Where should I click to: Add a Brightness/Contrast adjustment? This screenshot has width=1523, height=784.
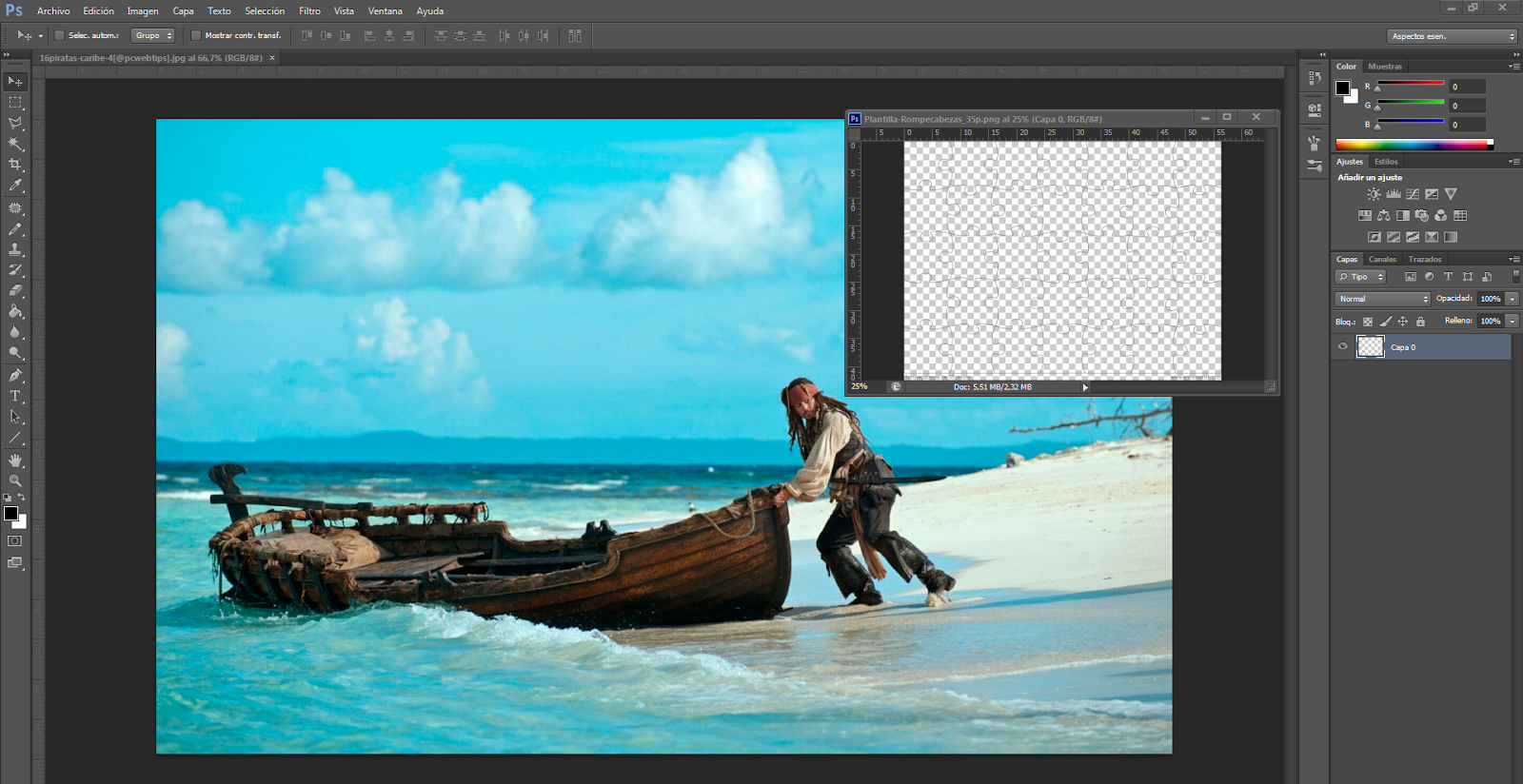(1374, 194)
